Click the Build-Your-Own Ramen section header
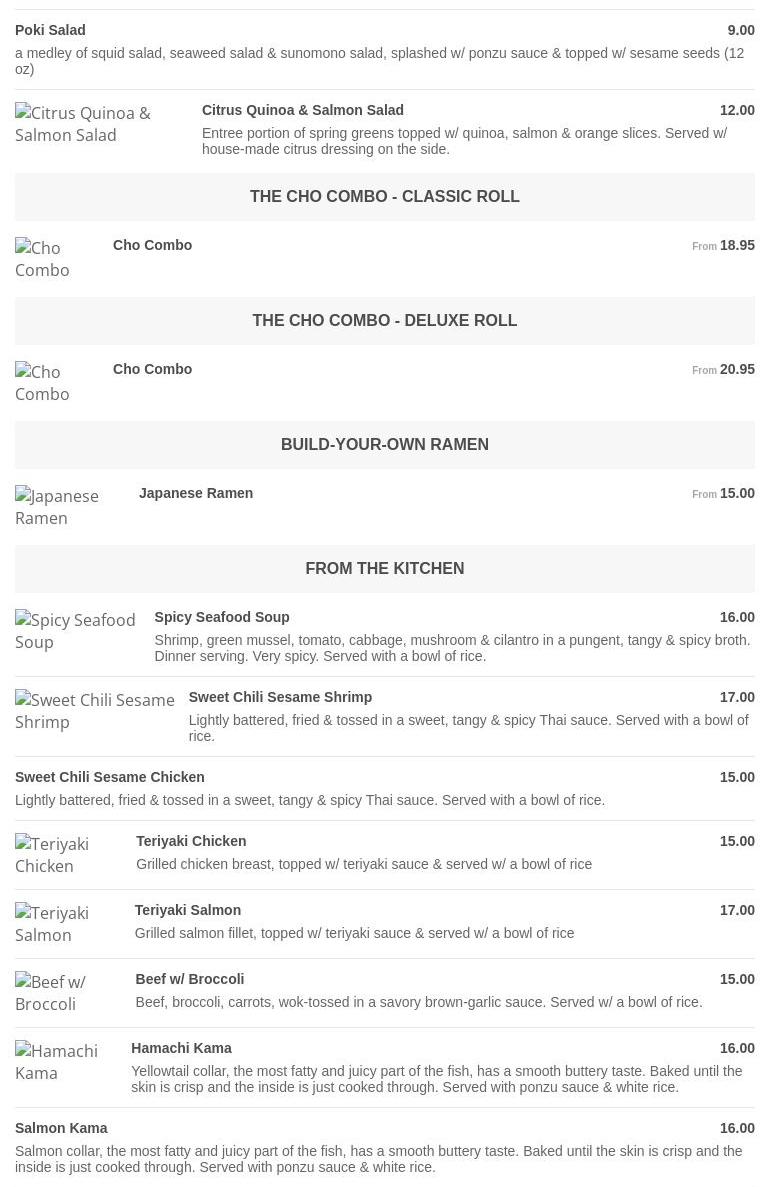Screen dimensions: 770x1187 (x=385, y=444)
